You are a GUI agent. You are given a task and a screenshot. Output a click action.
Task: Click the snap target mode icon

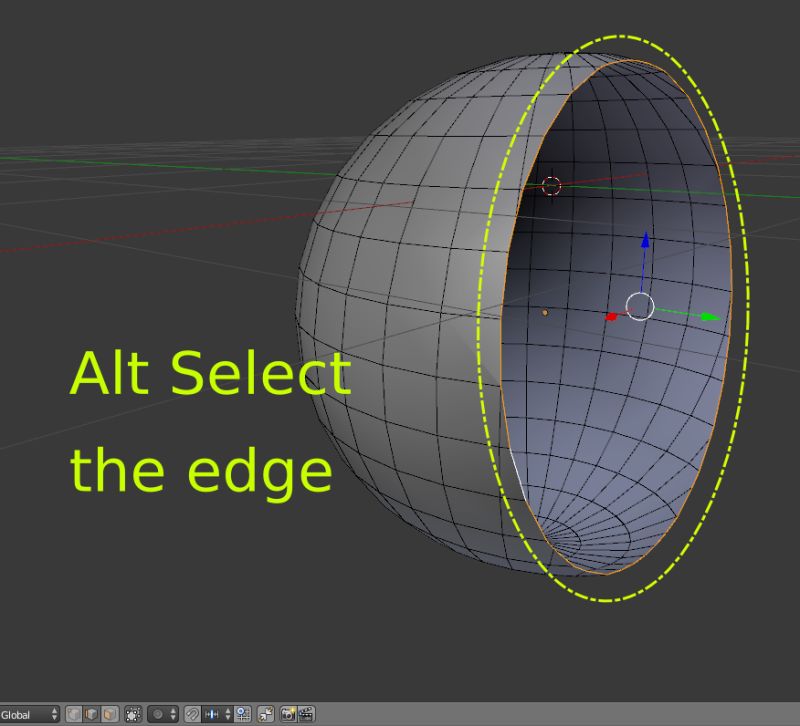(244, 714)
